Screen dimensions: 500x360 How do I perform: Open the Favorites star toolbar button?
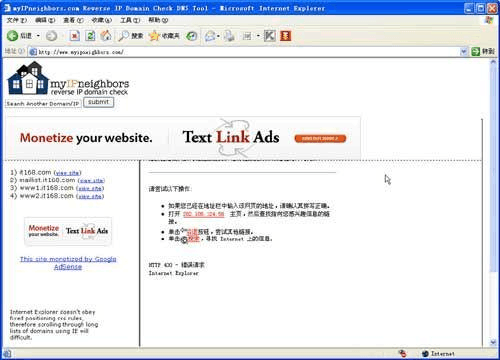click(164, 36)
